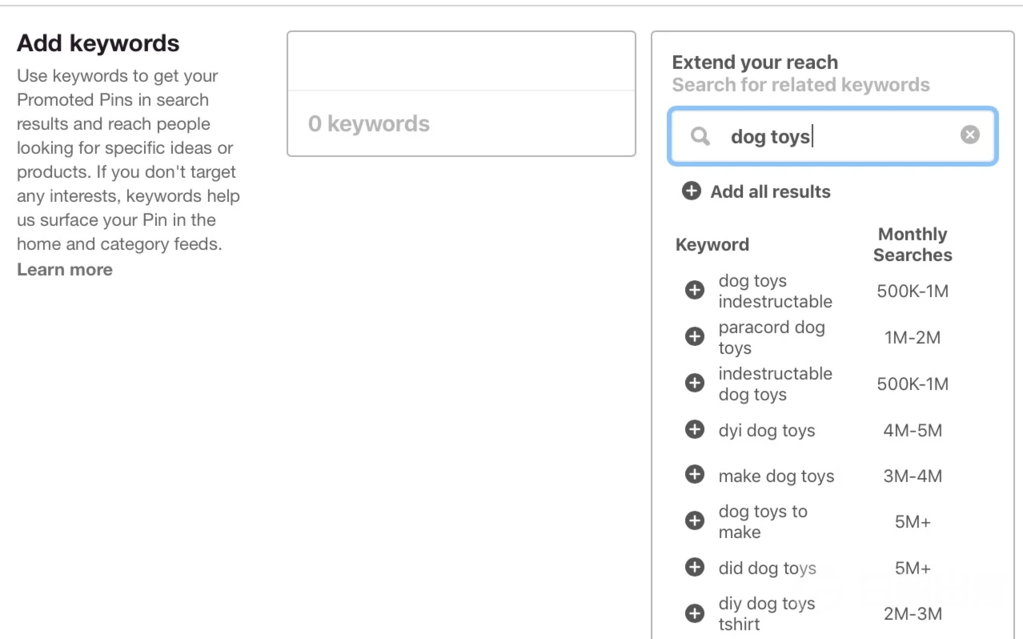
Task: Click the 'Add all results' text
Action: 770,191
